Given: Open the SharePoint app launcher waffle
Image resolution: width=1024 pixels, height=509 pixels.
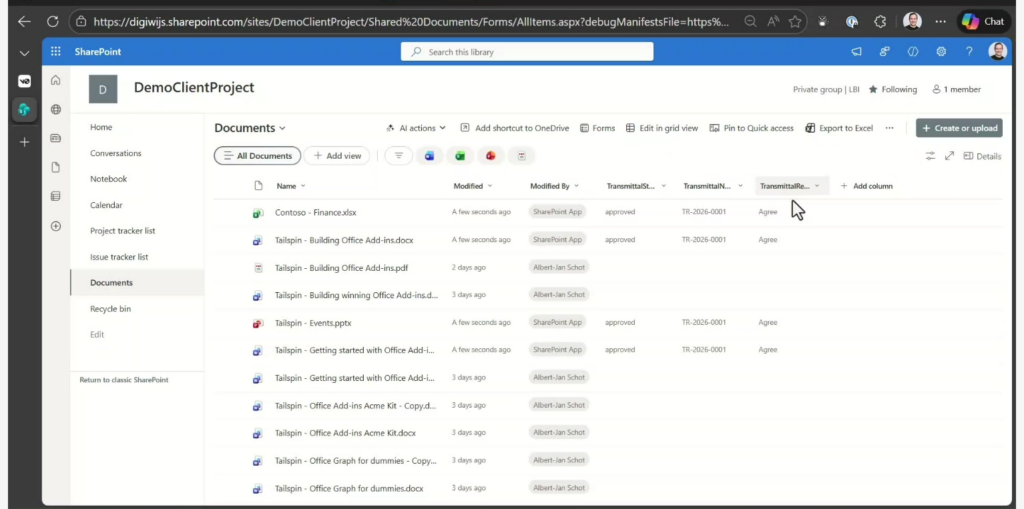Looking at the screenshot, I should [56, 52].
